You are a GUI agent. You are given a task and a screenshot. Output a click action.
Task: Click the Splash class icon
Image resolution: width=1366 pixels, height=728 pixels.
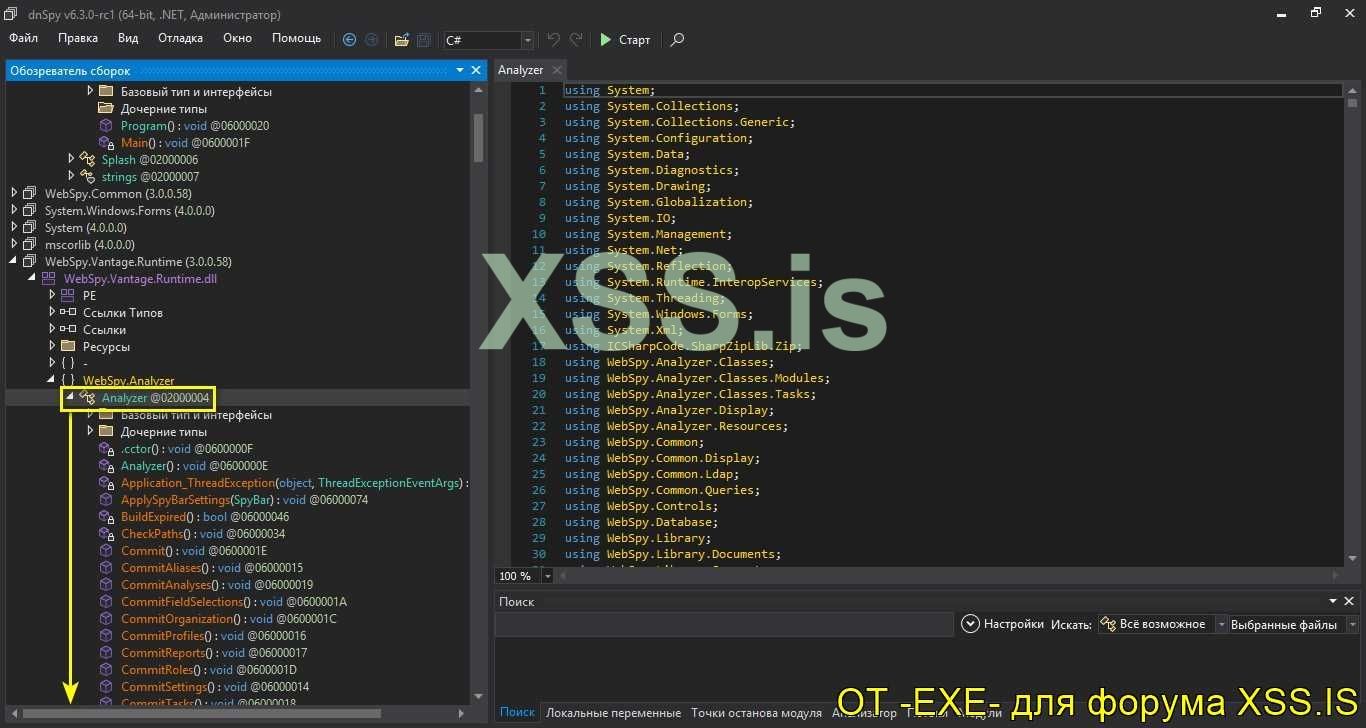[87, 160]
